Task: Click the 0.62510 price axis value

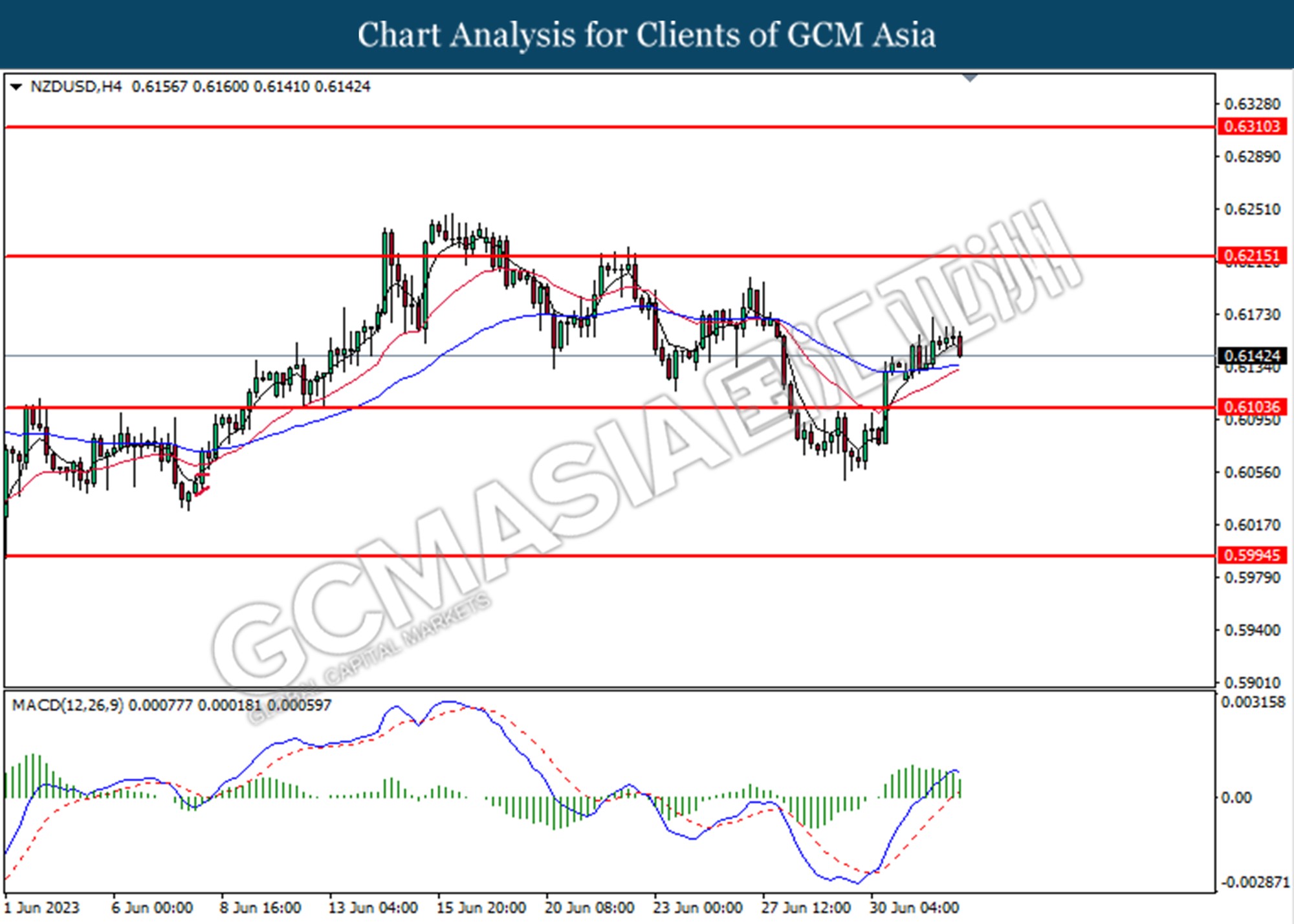Action: click(x=1252, y=210)
